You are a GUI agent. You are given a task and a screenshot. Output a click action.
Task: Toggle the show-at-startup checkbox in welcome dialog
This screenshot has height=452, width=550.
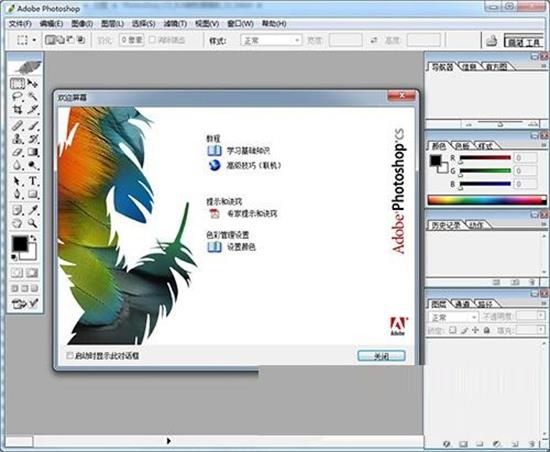click(x=69, y=355)
